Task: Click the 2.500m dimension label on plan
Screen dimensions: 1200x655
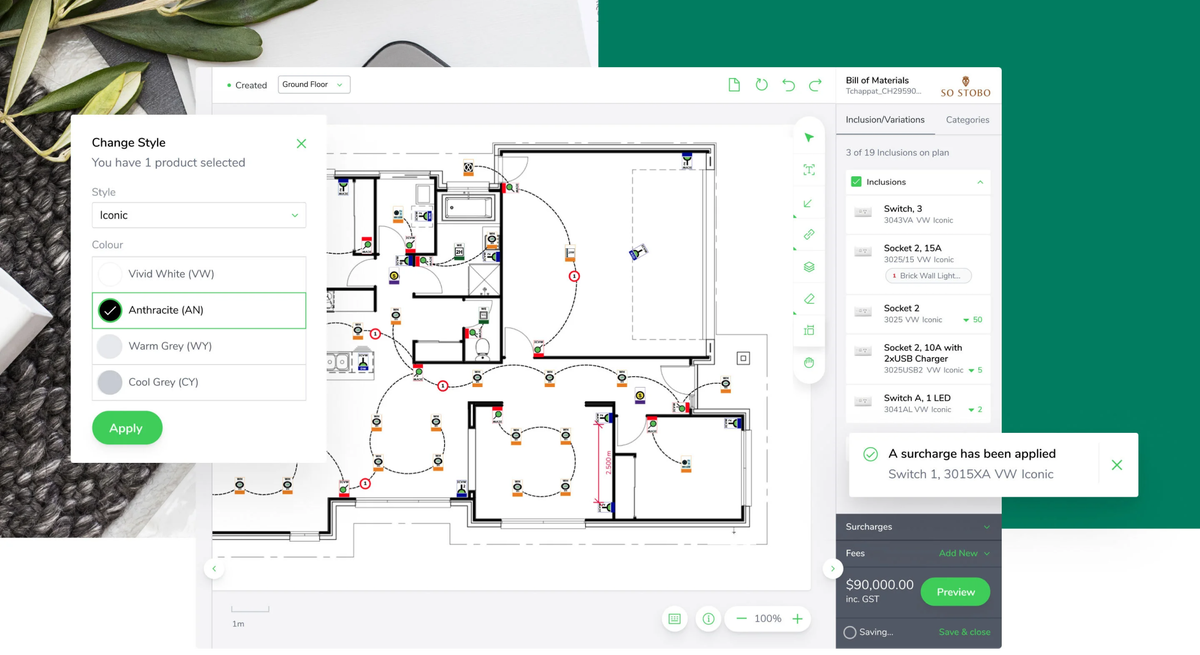Action: (x=607, y=462)
